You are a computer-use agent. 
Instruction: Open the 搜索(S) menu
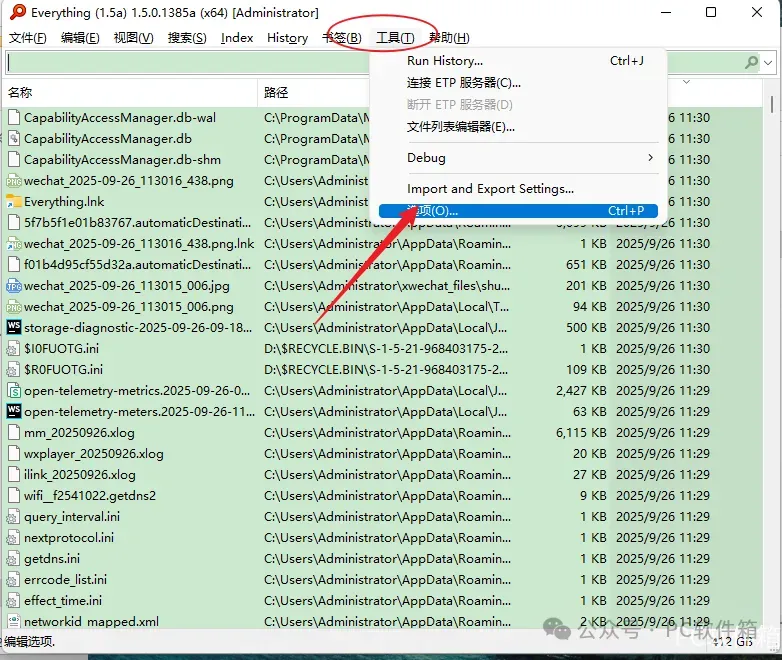click(187, 38)
